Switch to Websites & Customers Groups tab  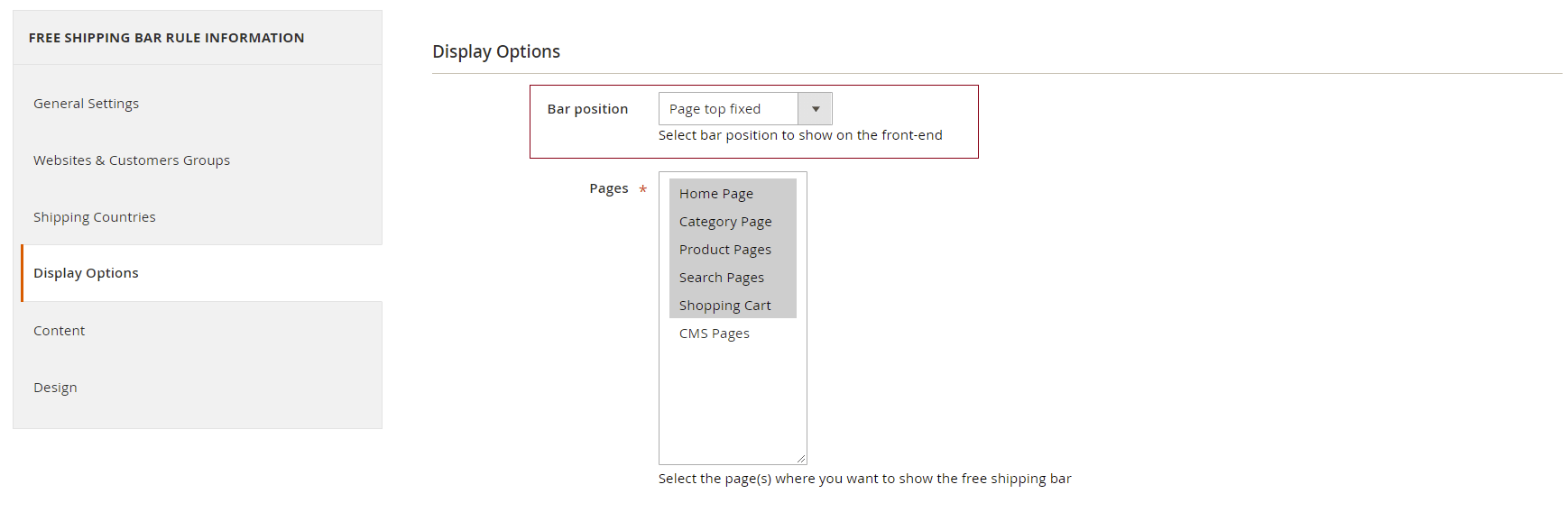[132, 160]
